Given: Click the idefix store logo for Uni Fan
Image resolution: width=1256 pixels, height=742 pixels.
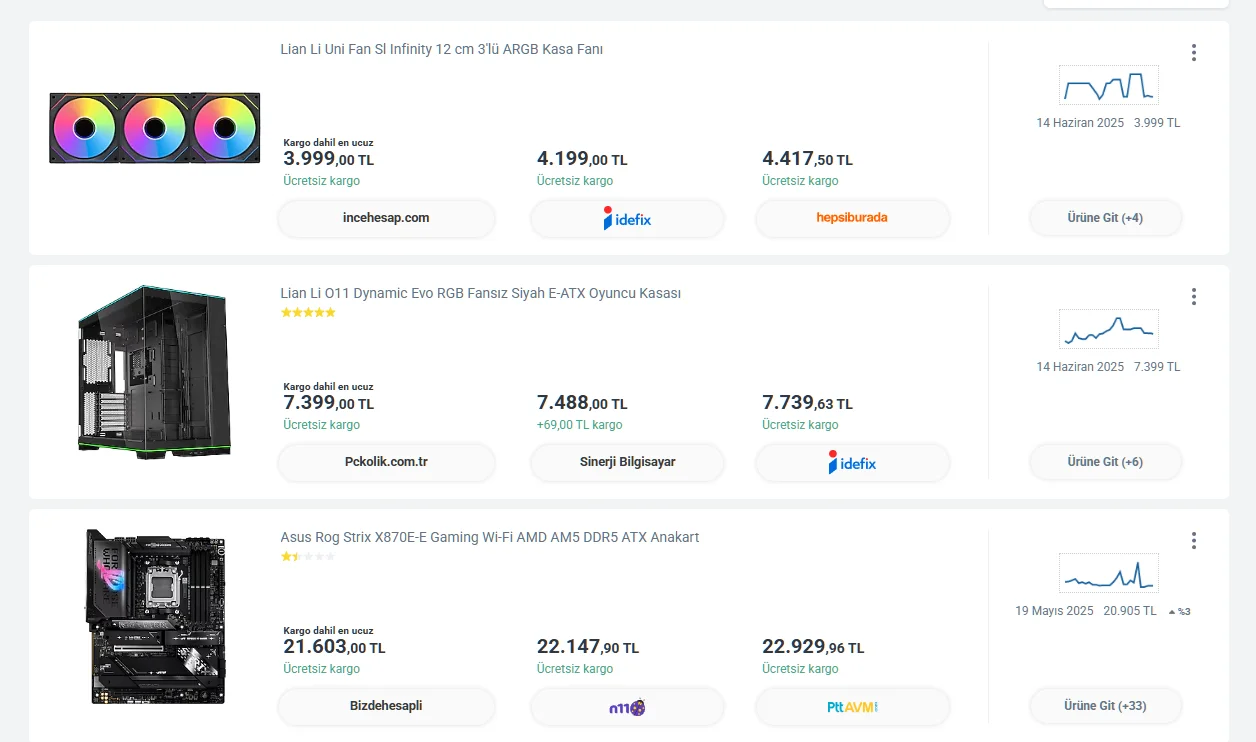Looking at the screenshot, I should [x=627, y=218].
